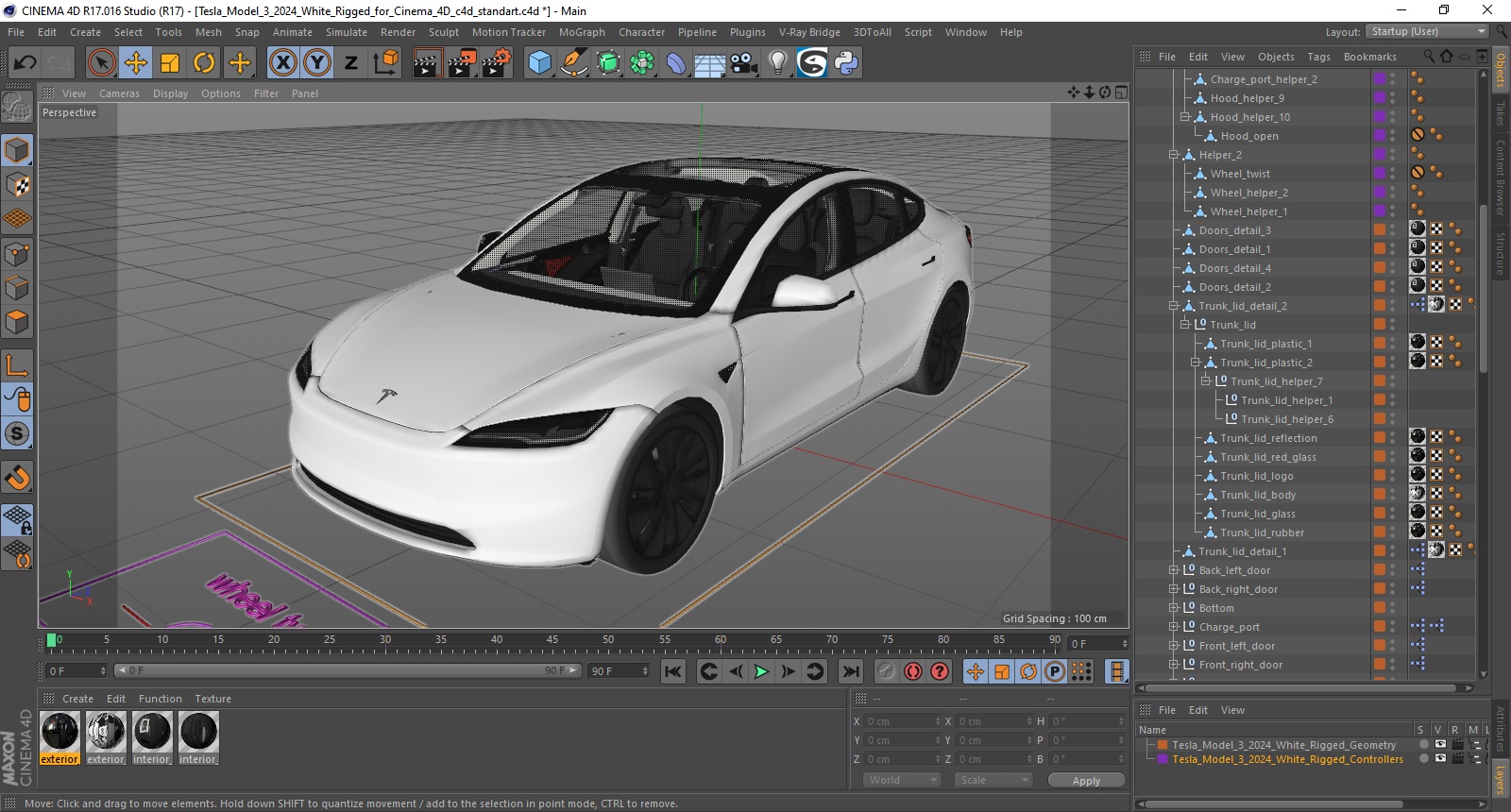
Task: Go to the start of animation
Action: [672, 671]
